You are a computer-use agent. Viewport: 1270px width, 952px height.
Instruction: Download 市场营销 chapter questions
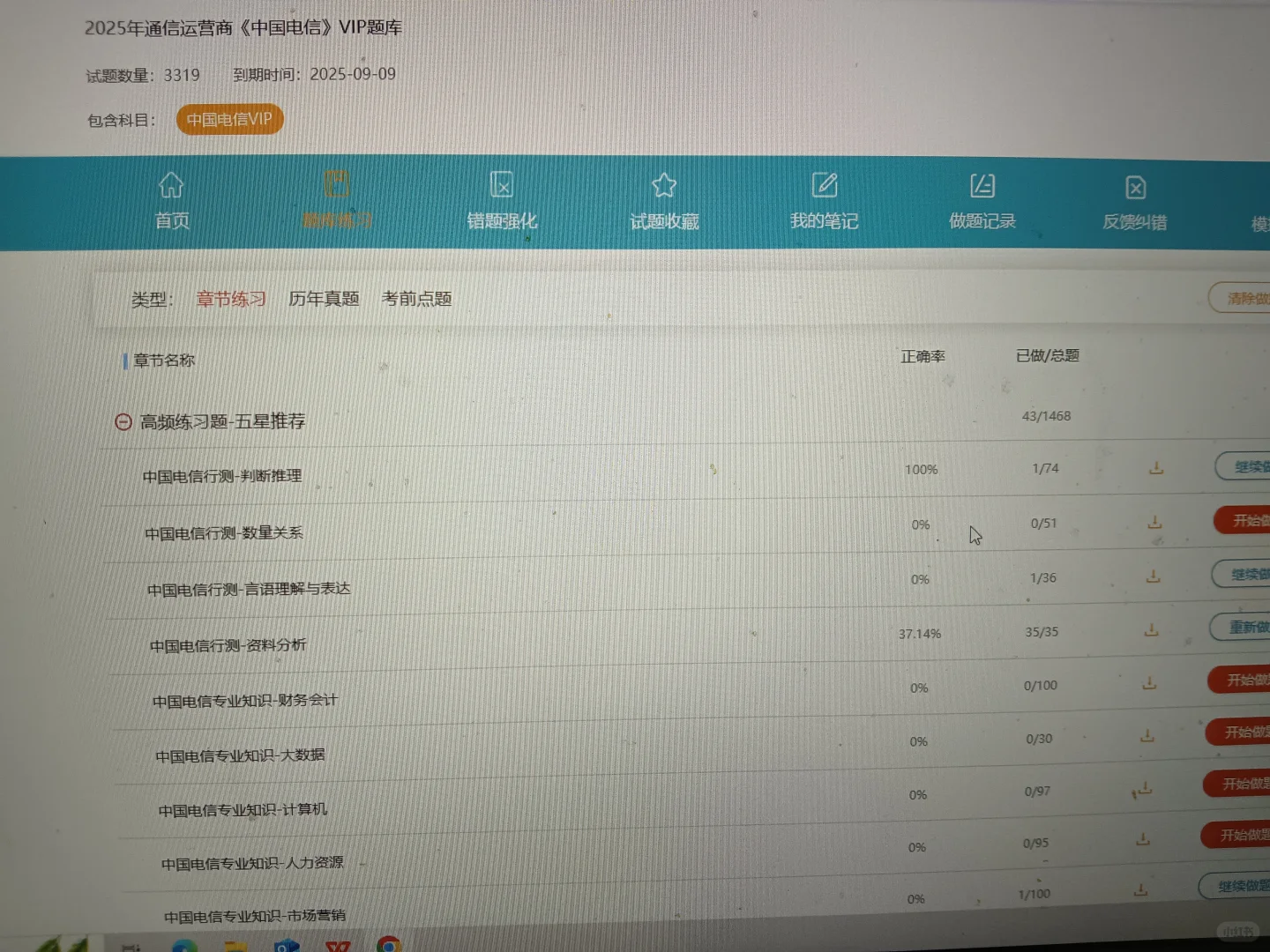[1140, 891]
